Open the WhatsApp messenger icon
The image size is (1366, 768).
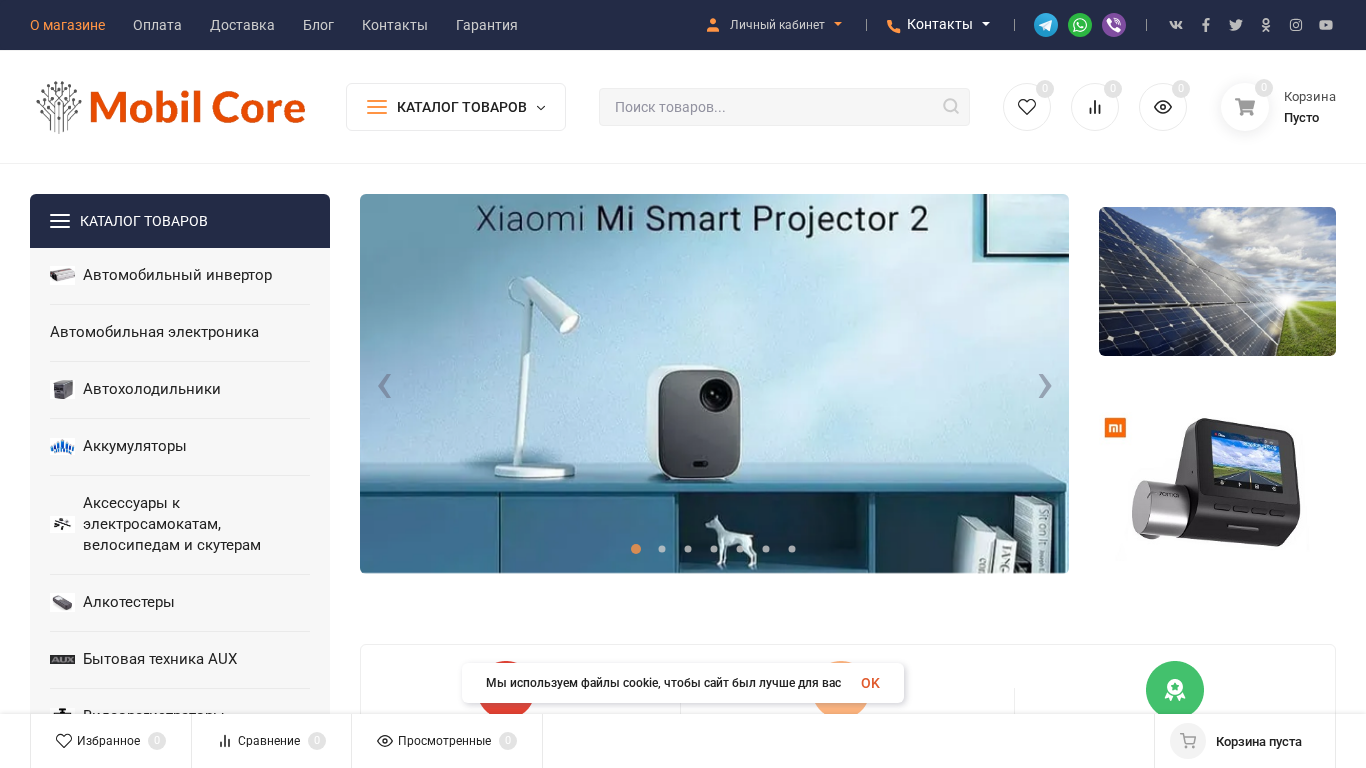coord(1080,25)
